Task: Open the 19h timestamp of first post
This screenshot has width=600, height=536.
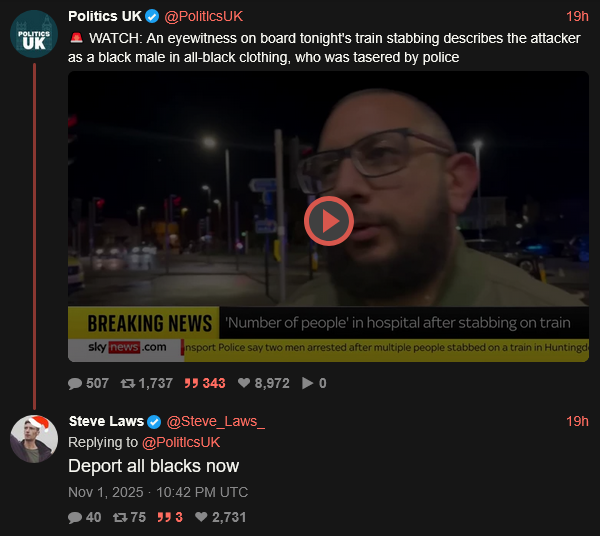Action: click(x=577, y=16)
